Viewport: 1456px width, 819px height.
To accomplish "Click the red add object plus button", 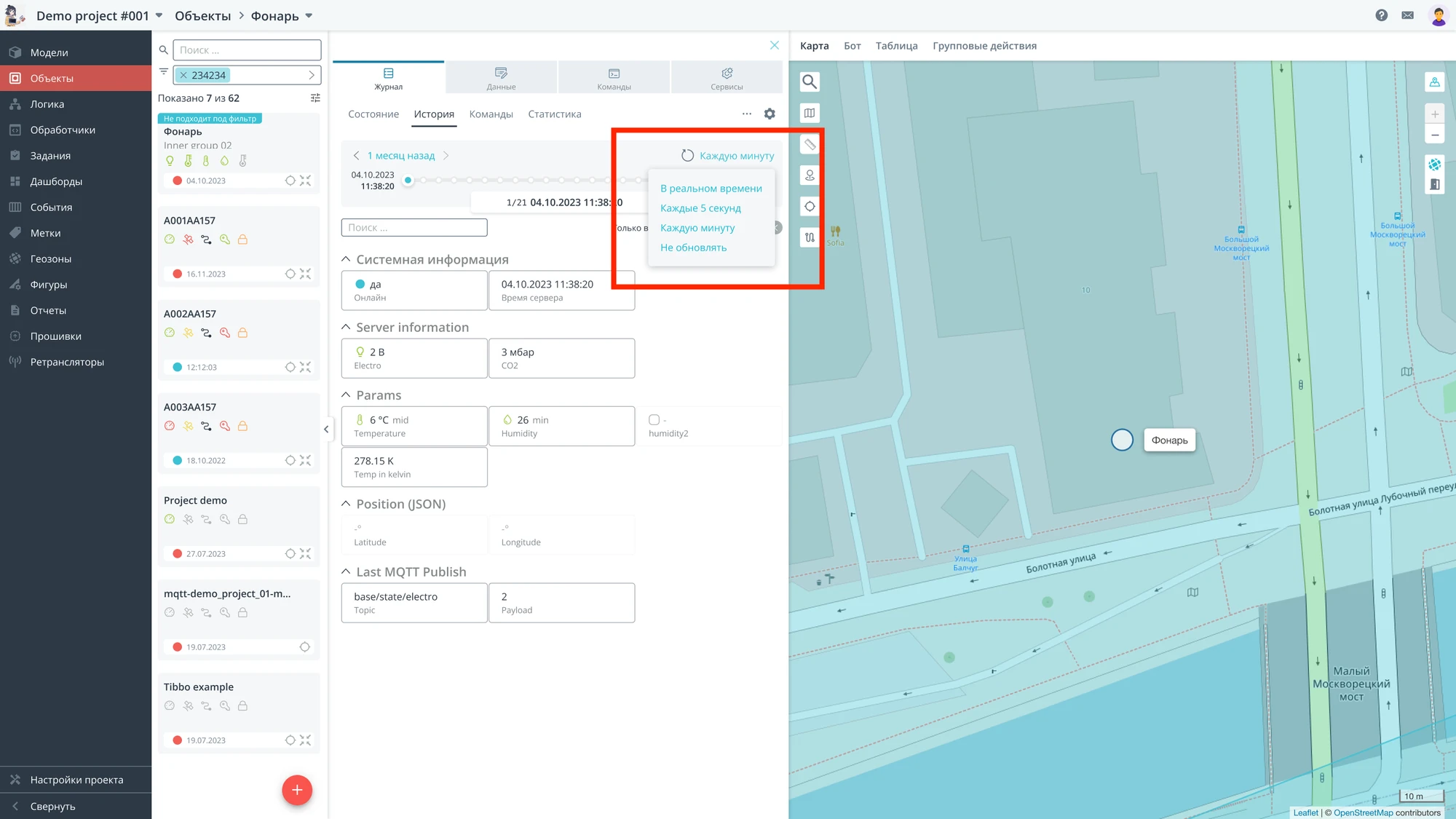I will pyautogui.click(x=297, y=790).
